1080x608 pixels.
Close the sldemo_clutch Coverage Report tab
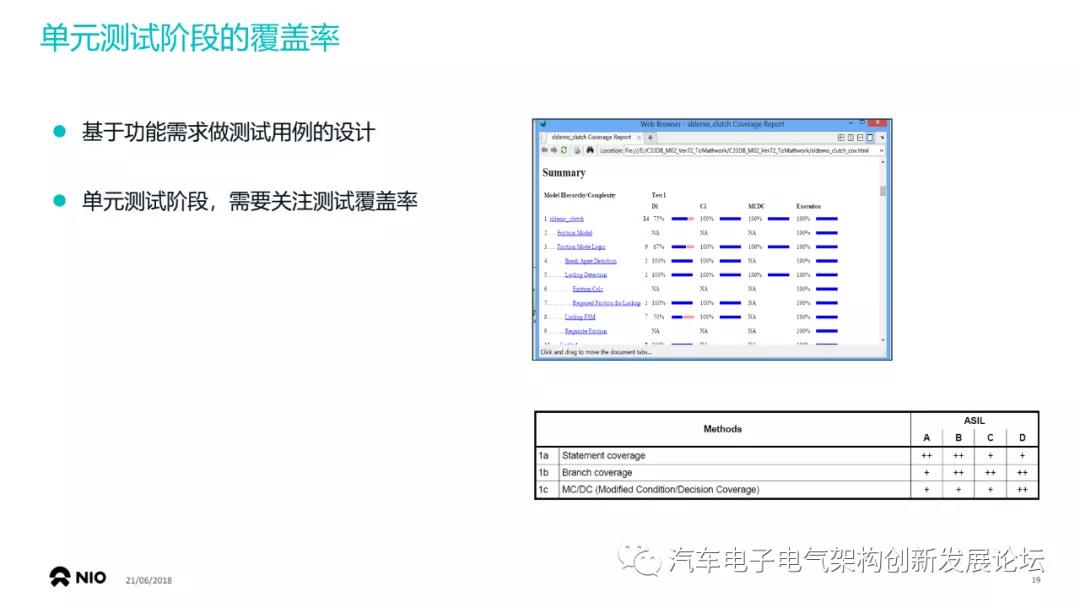pos(638,138)
